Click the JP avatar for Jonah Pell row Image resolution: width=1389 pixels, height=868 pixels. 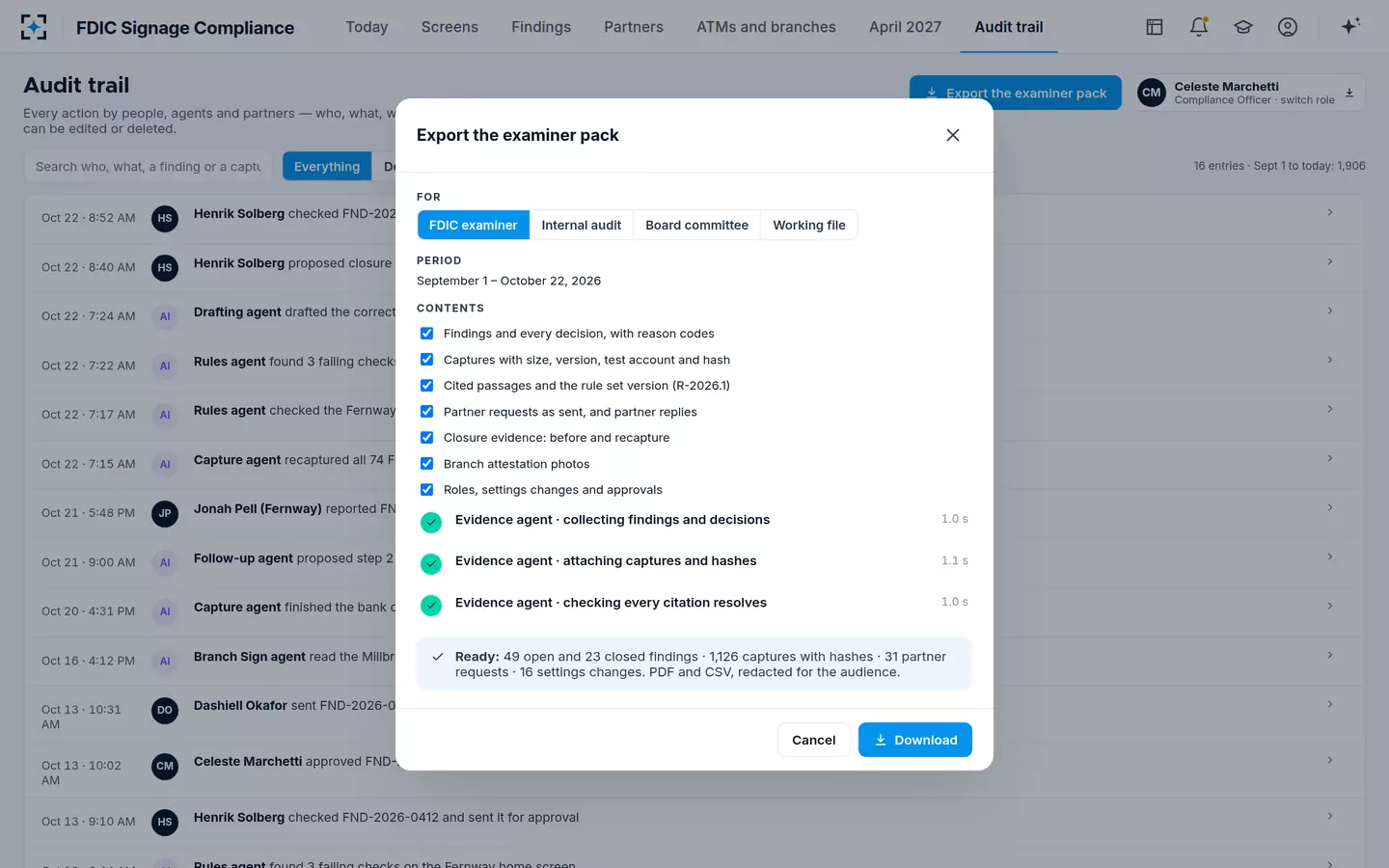point(165,514)
